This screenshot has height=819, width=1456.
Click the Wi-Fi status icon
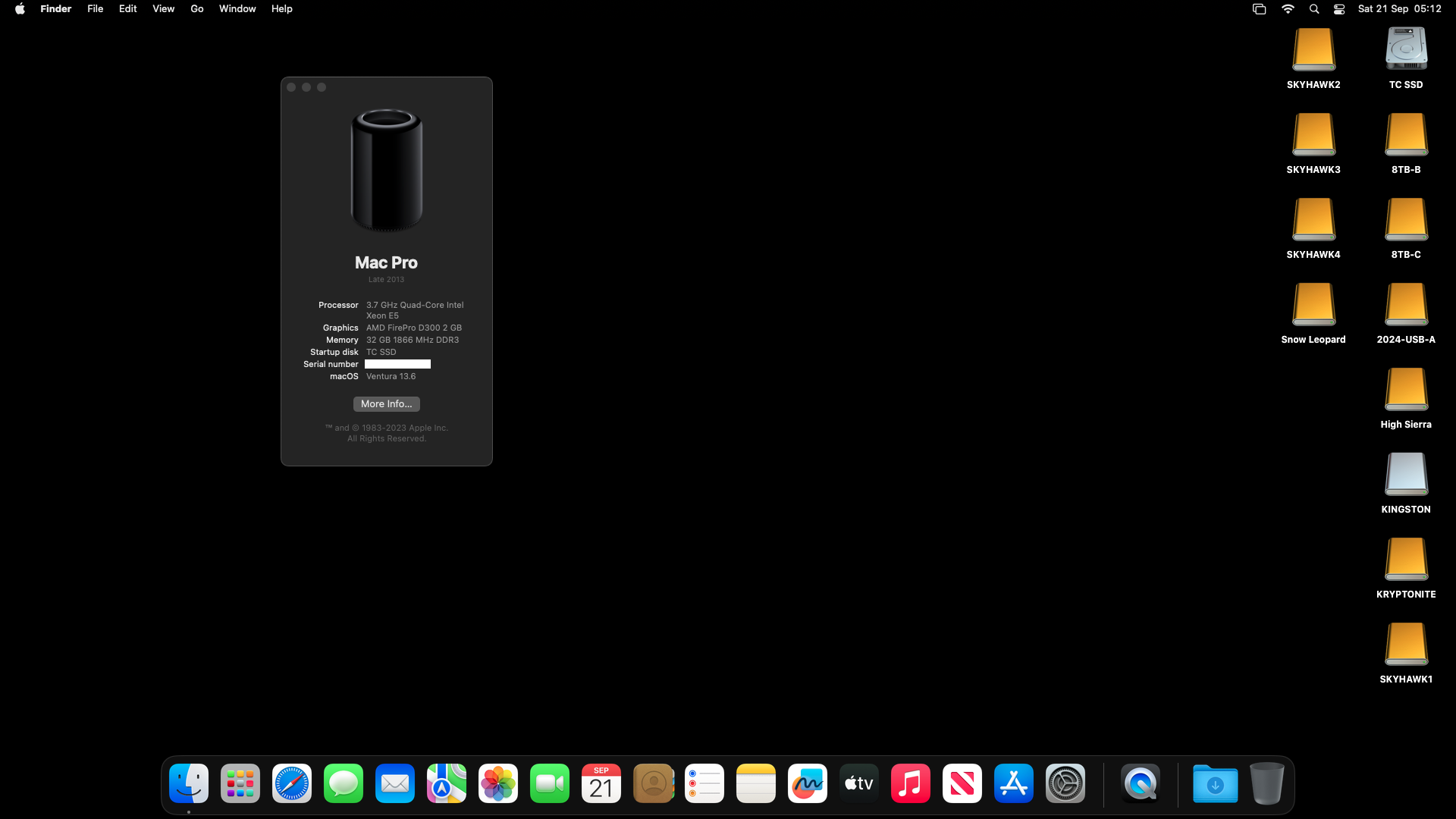click(x=1288, y=9)
